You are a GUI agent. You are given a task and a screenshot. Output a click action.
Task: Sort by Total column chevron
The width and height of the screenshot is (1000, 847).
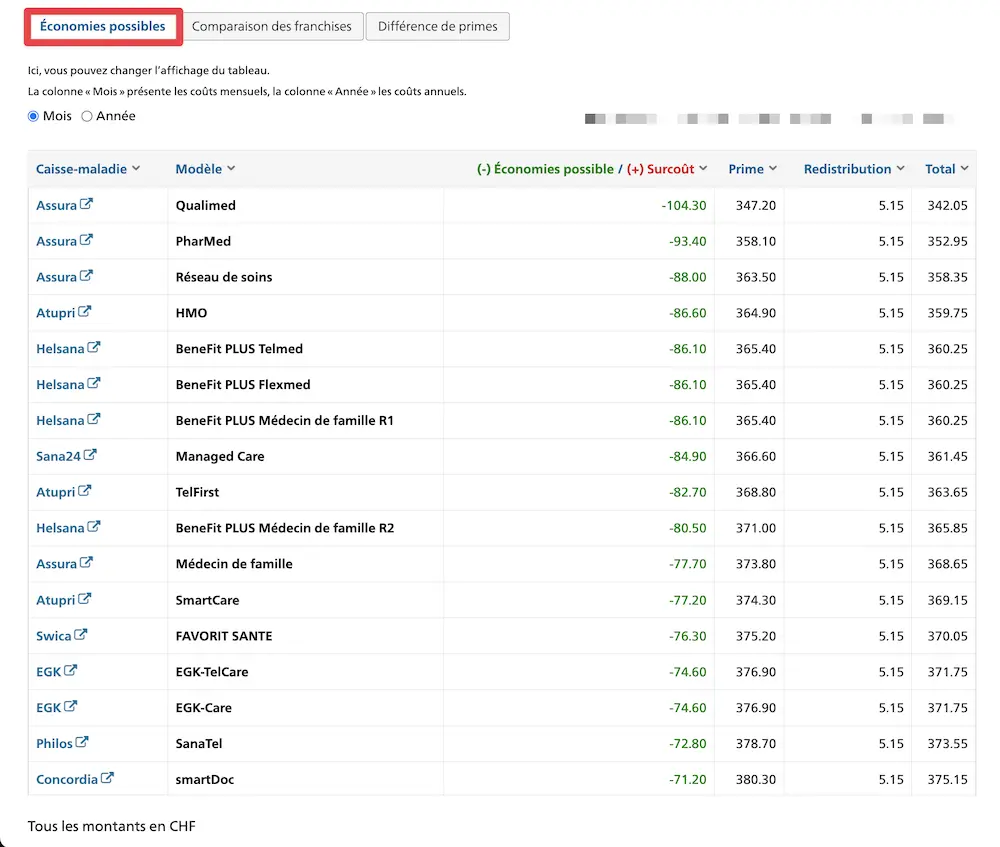coord(964,168)
